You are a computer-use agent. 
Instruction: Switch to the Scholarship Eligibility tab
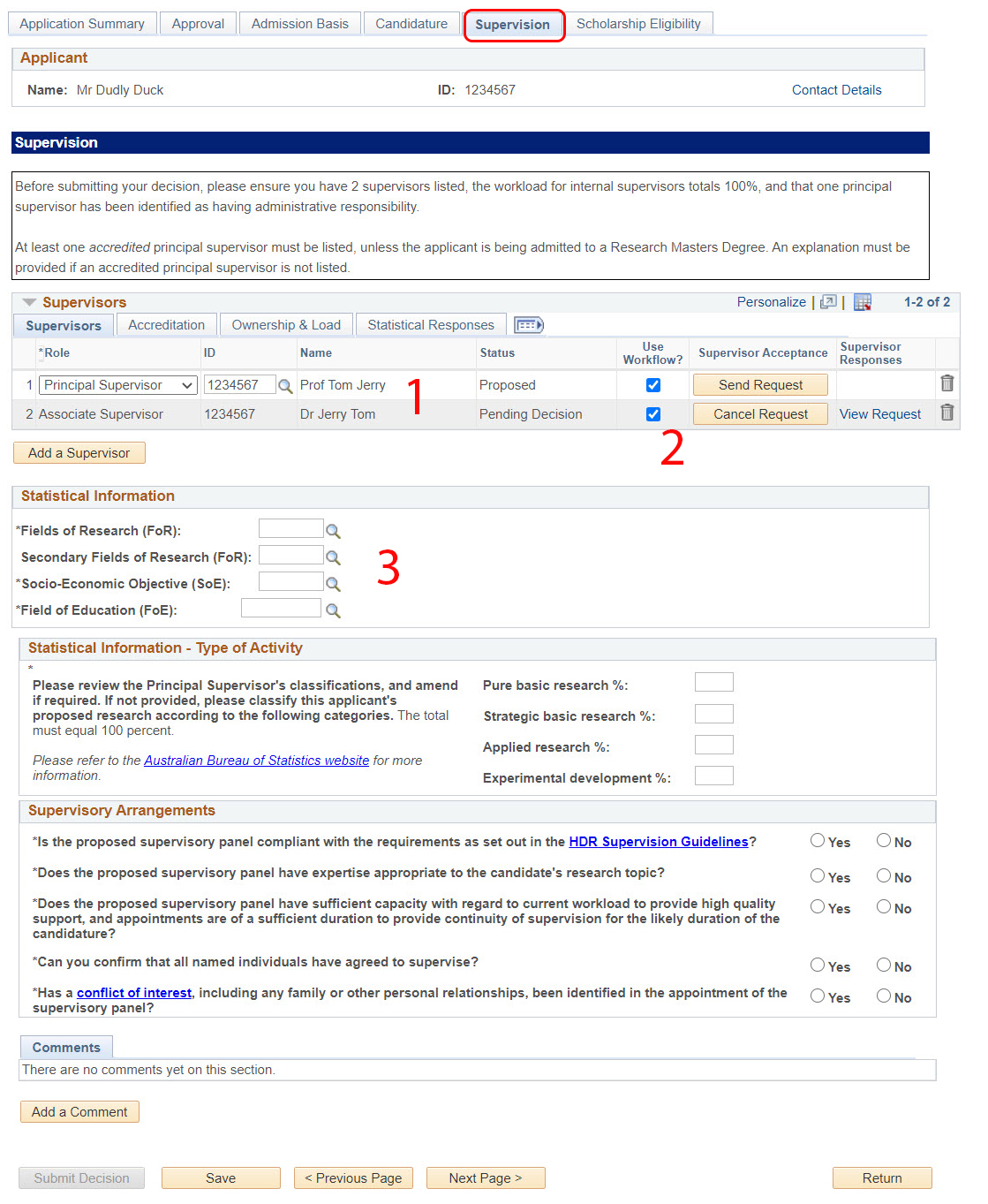tap(638, 24)
